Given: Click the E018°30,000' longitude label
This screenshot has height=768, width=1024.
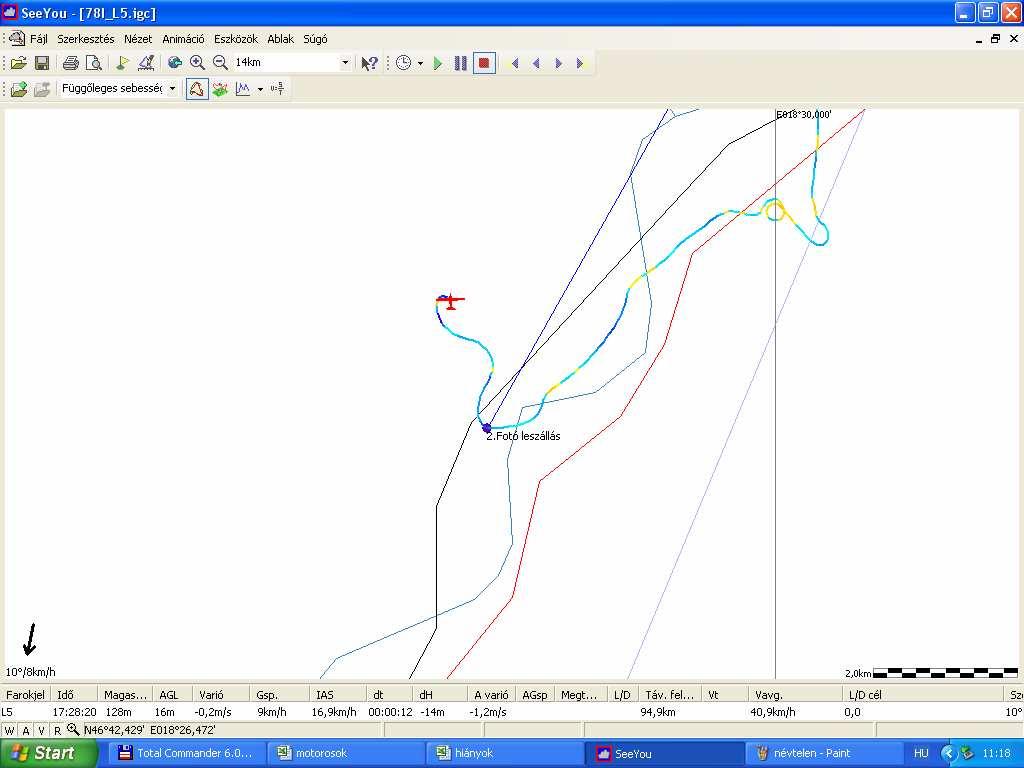Looking at the screenshot, I should click(x=803, y=115).
